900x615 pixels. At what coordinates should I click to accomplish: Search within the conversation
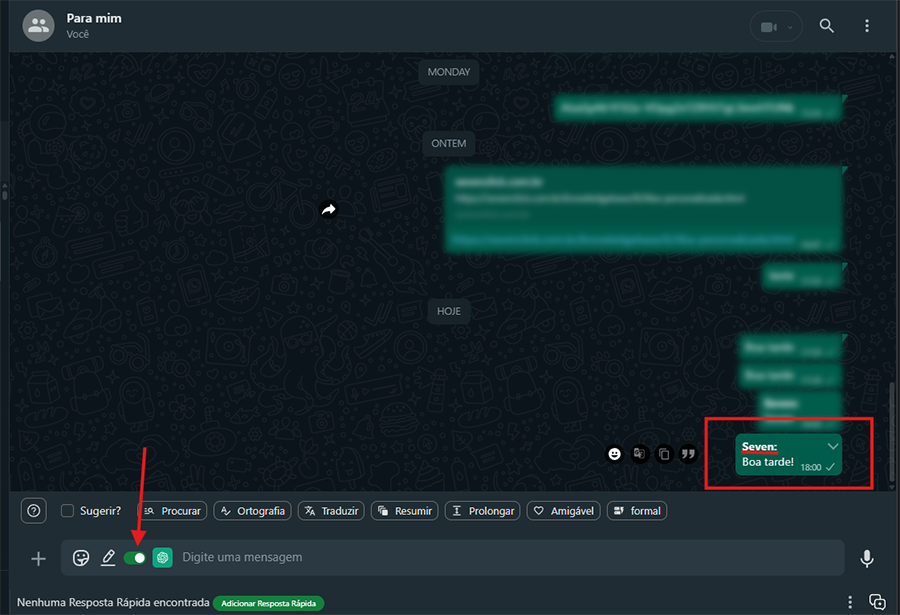pyautogui.click(x=826, y=26)
